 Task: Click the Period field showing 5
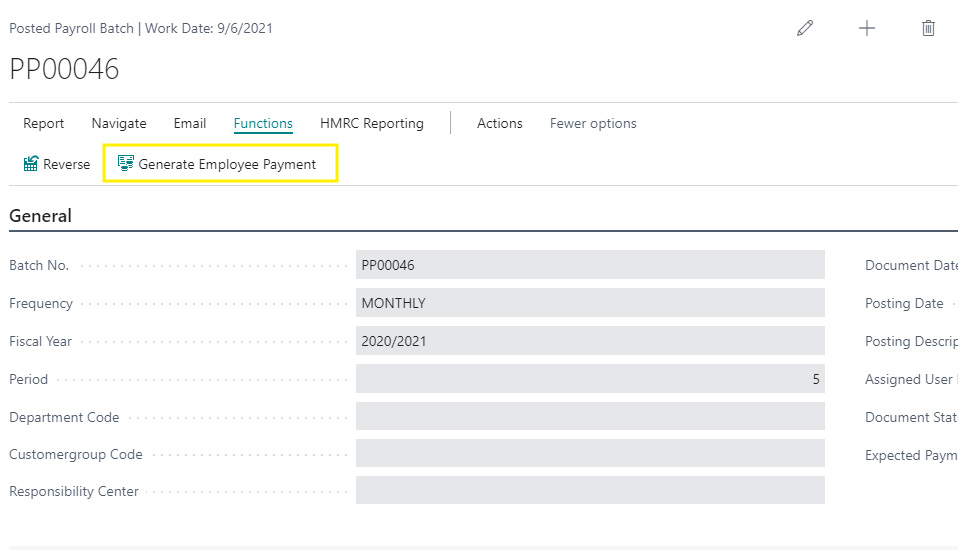pyautogui.click(x=590, y=379)
